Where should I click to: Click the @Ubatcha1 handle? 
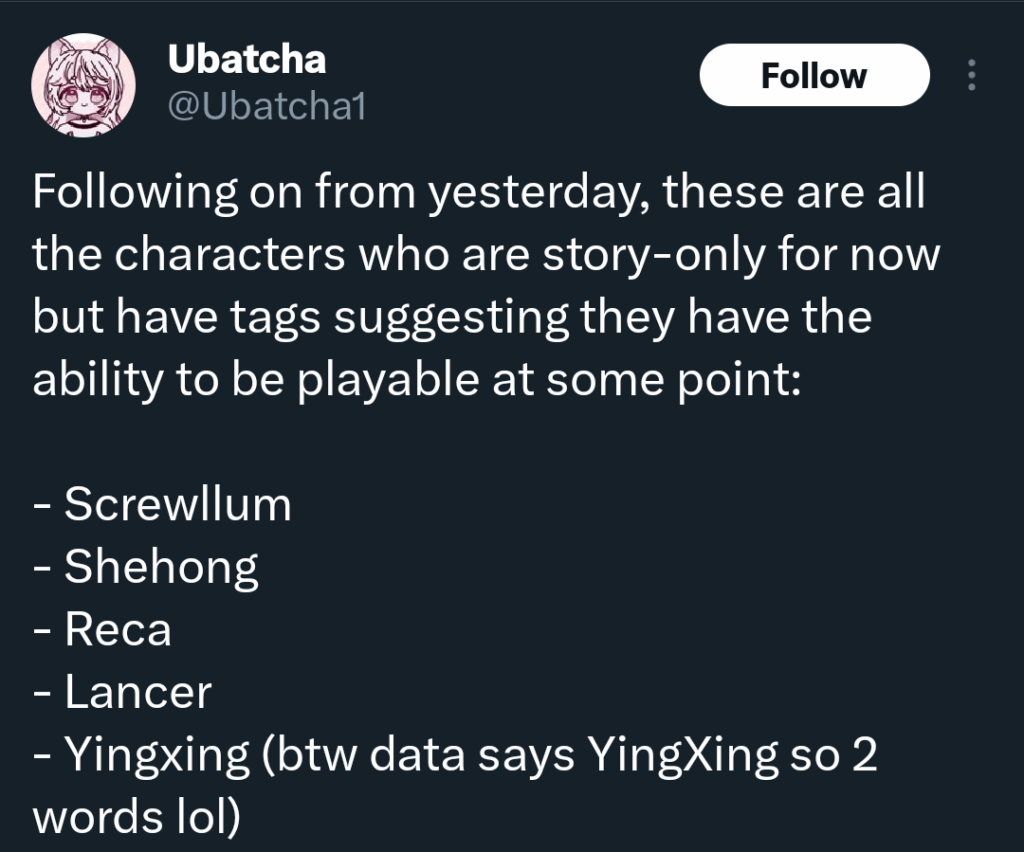pyautogui.click(x=265, y=104)
